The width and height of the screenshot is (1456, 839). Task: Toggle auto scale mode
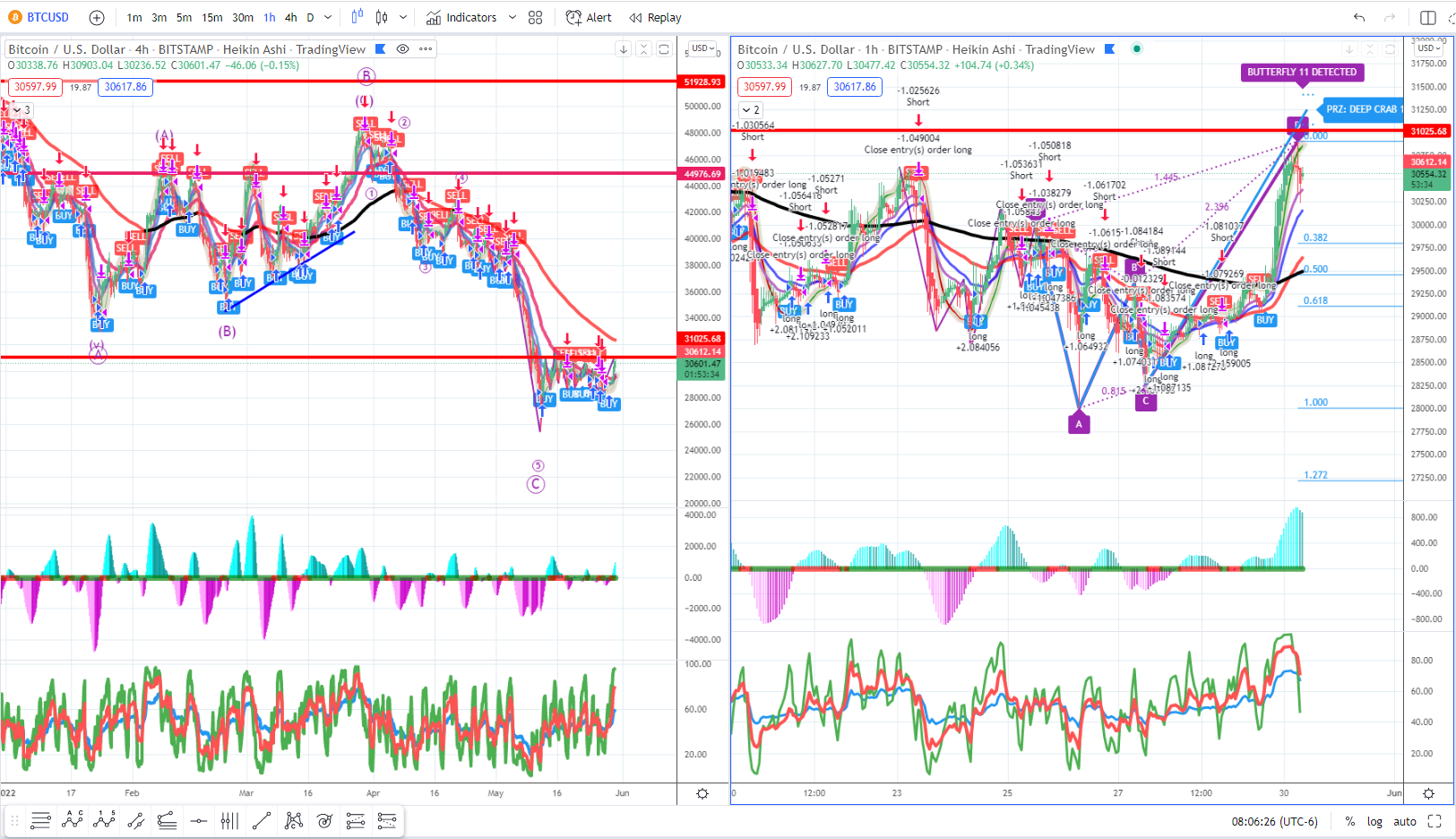point(1405,821)
